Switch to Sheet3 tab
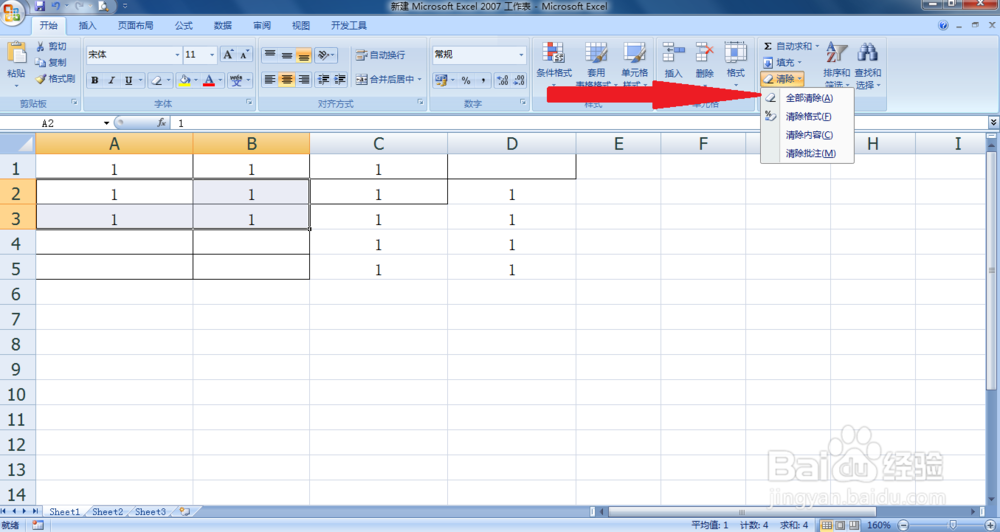Image resolution: width=1000 pixels, height=532 pixels. pyautogui.click(x=151, y=512)
